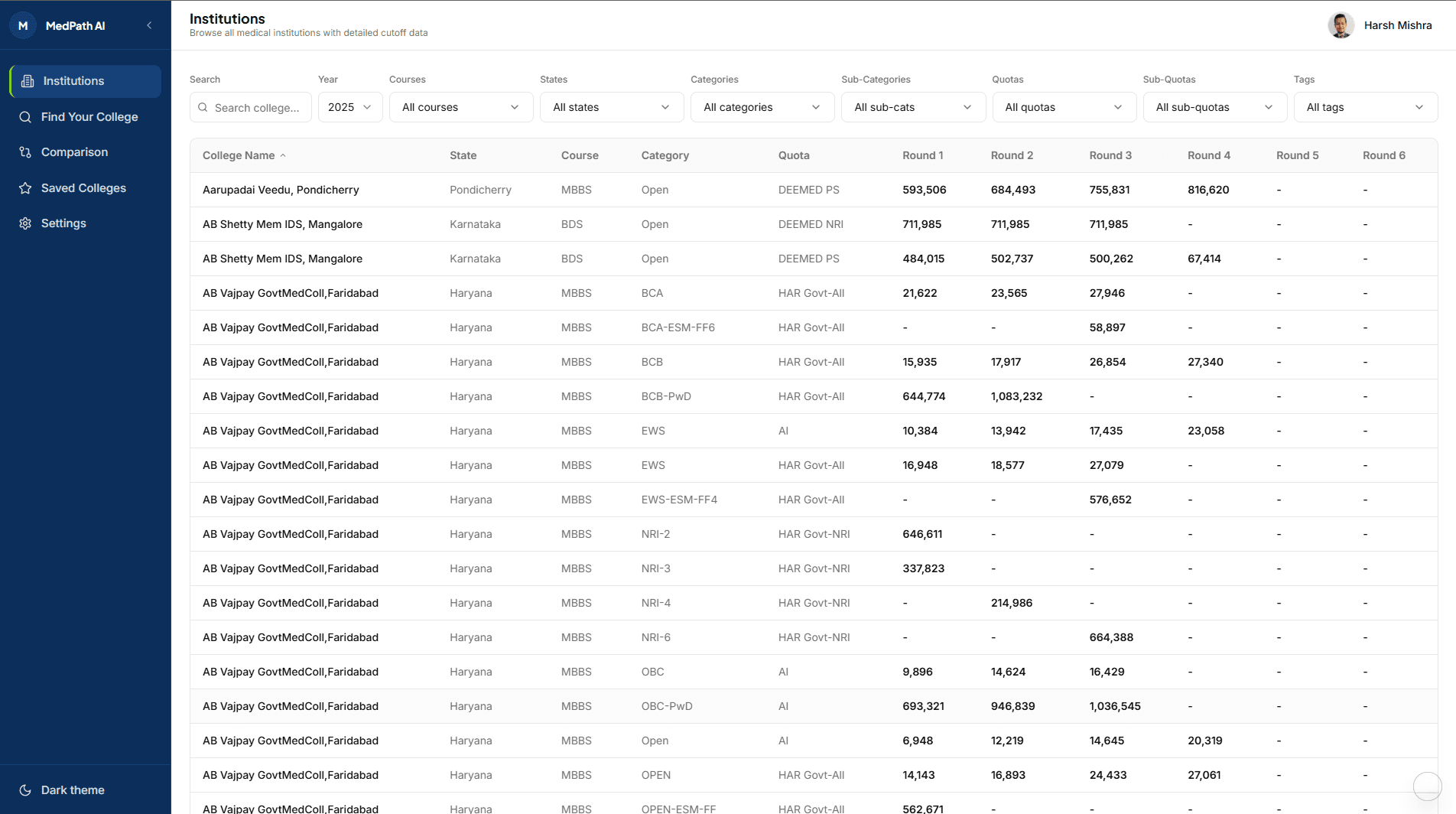This screenshot has width=1456, height=814.
Task: Click the floating circle button at bottom right
Action: pyautogui.click(x=1427, y=786)
